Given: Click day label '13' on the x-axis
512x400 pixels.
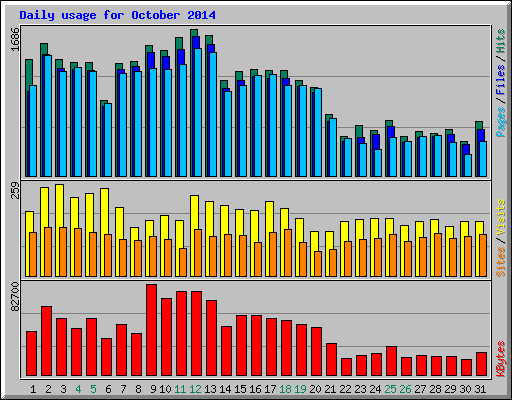Looking at the screenshot, I should (x=210, y=389).
